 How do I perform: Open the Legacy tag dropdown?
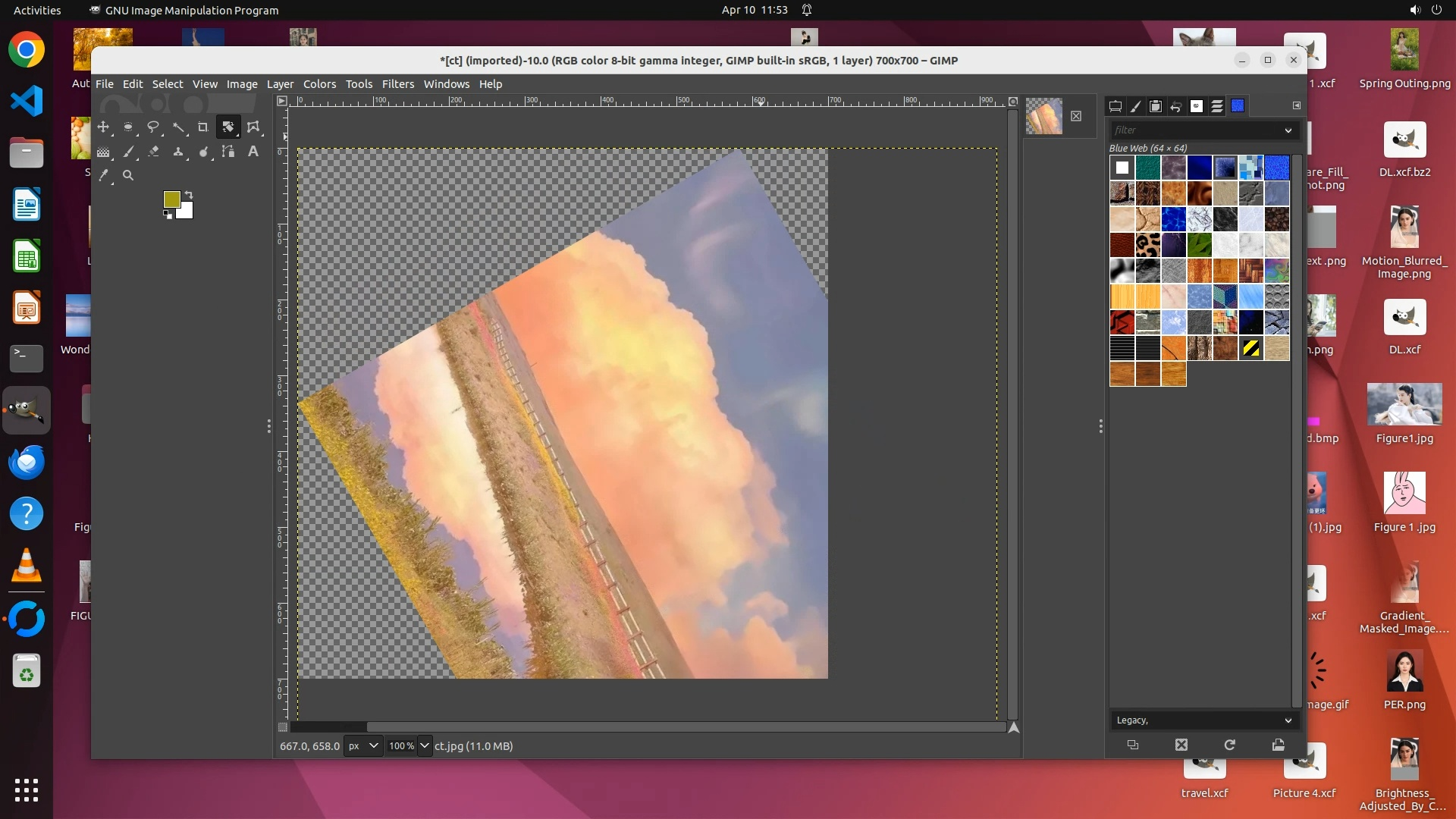tap(1288, 720)
